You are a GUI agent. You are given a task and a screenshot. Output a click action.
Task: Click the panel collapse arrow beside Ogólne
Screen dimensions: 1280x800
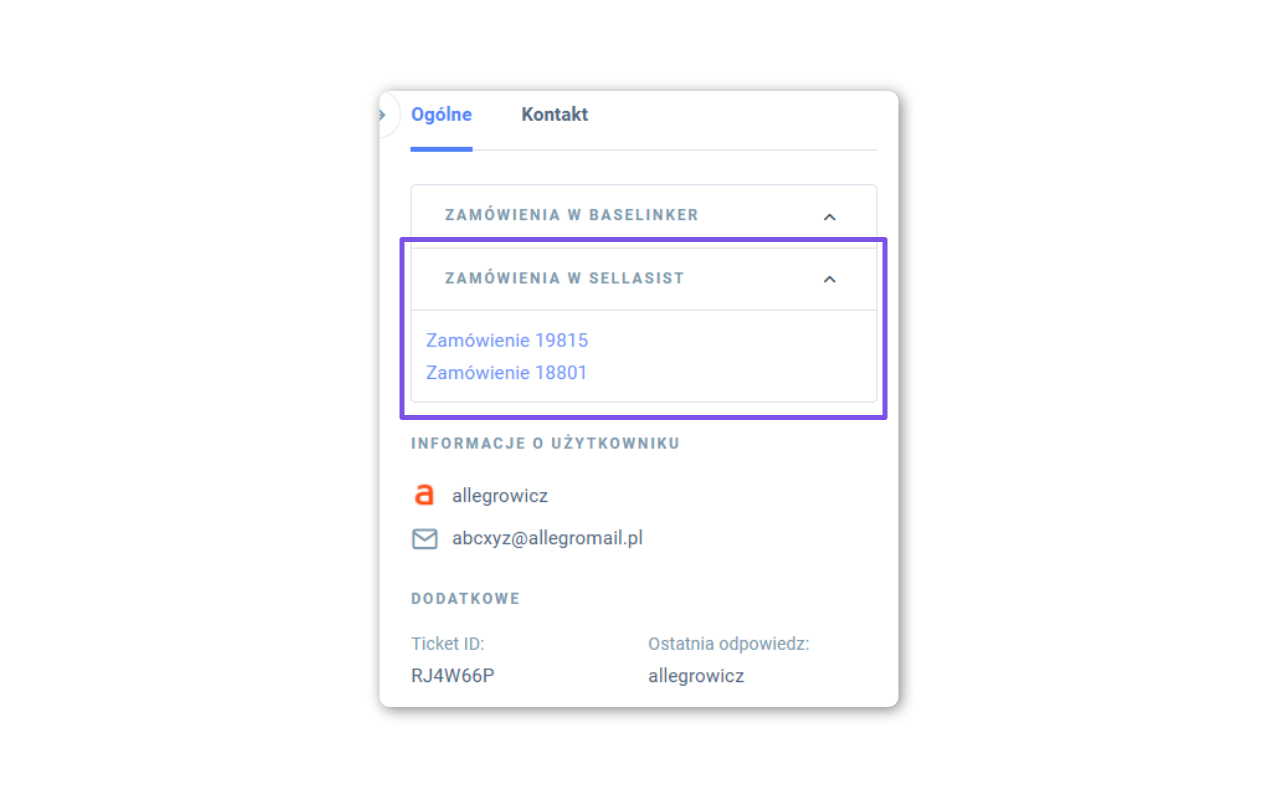point(383,116)
